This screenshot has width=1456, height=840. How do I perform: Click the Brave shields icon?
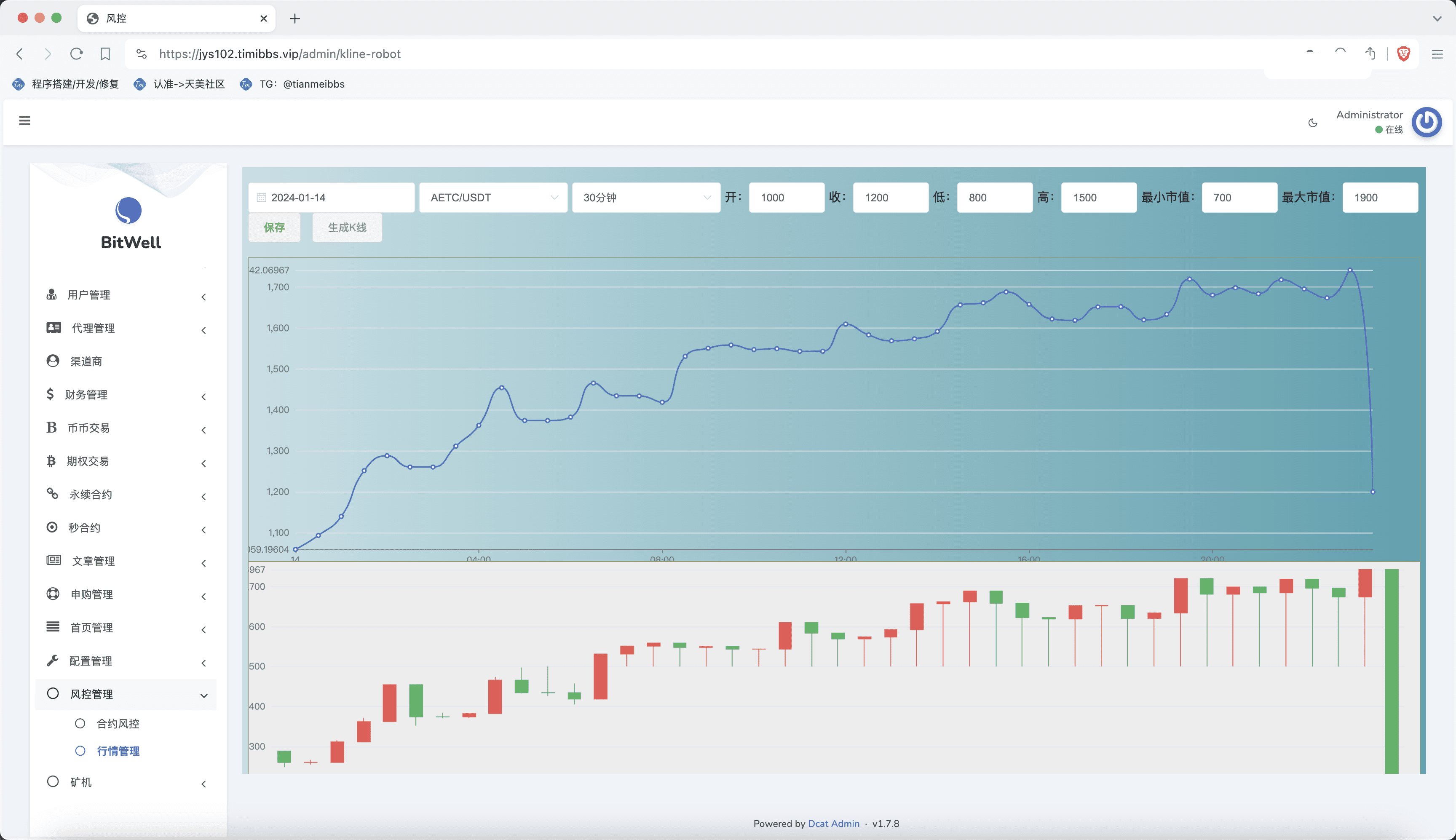(1403, 54)
